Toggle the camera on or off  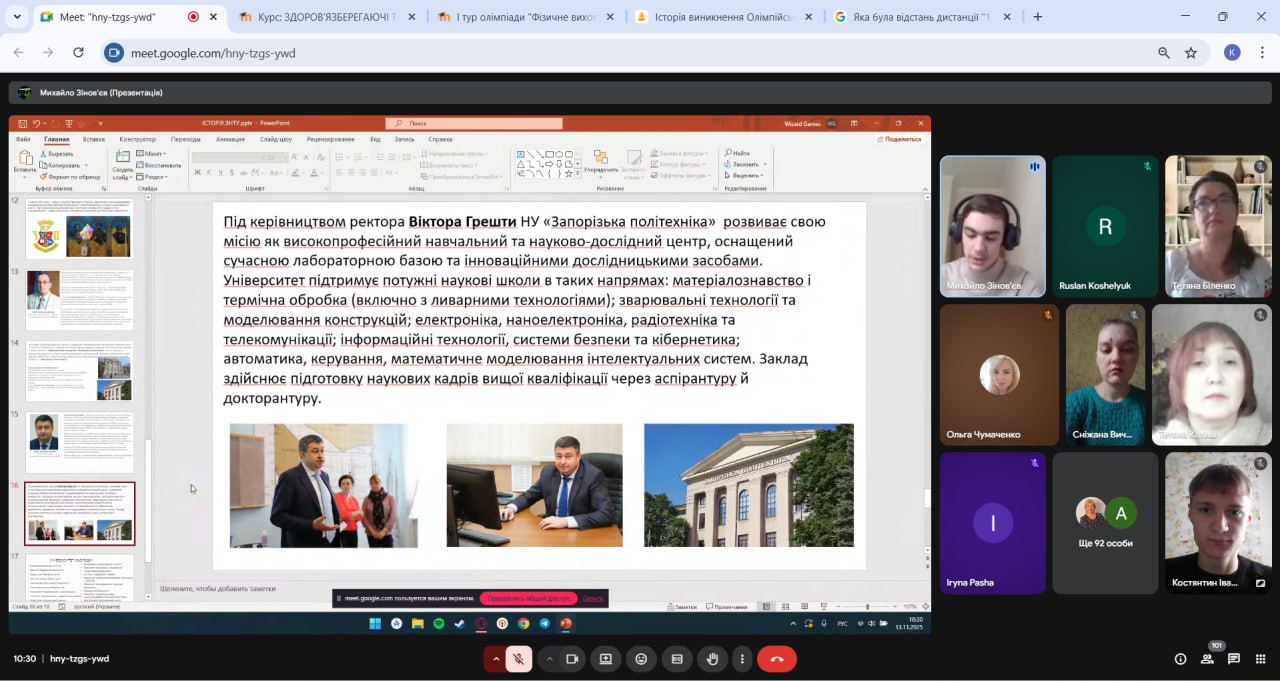572,659
